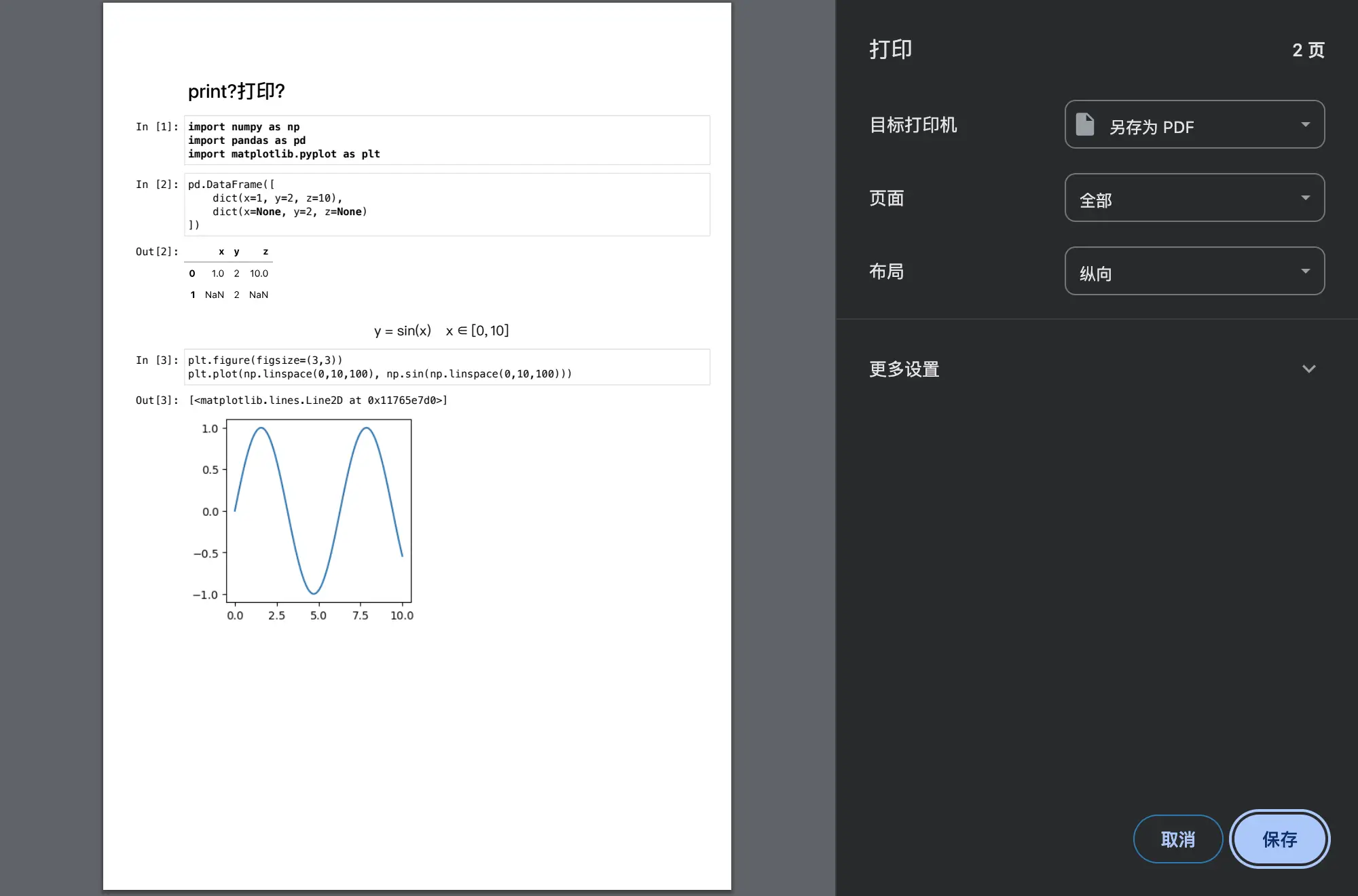
Task: Click the 目标打印机 label
Action: tap(913, 125)
